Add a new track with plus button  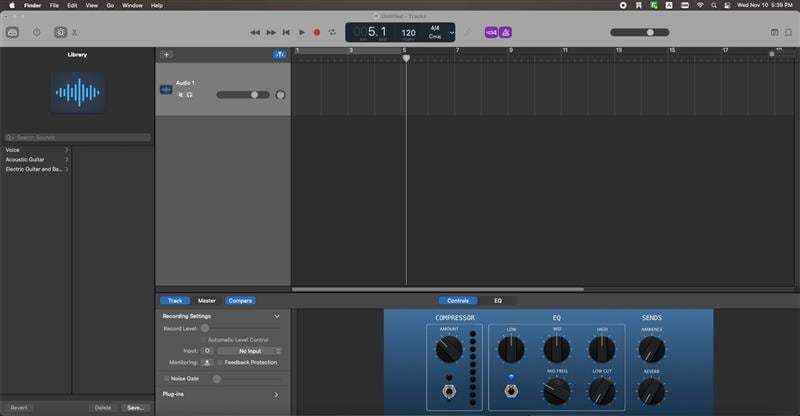166,55
